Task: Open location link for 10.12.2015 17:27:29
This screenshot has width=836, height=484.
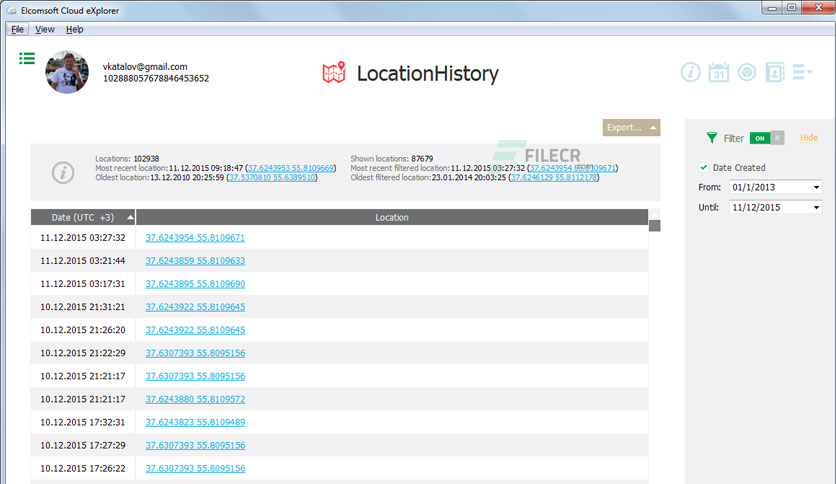Action: point(195,445)
